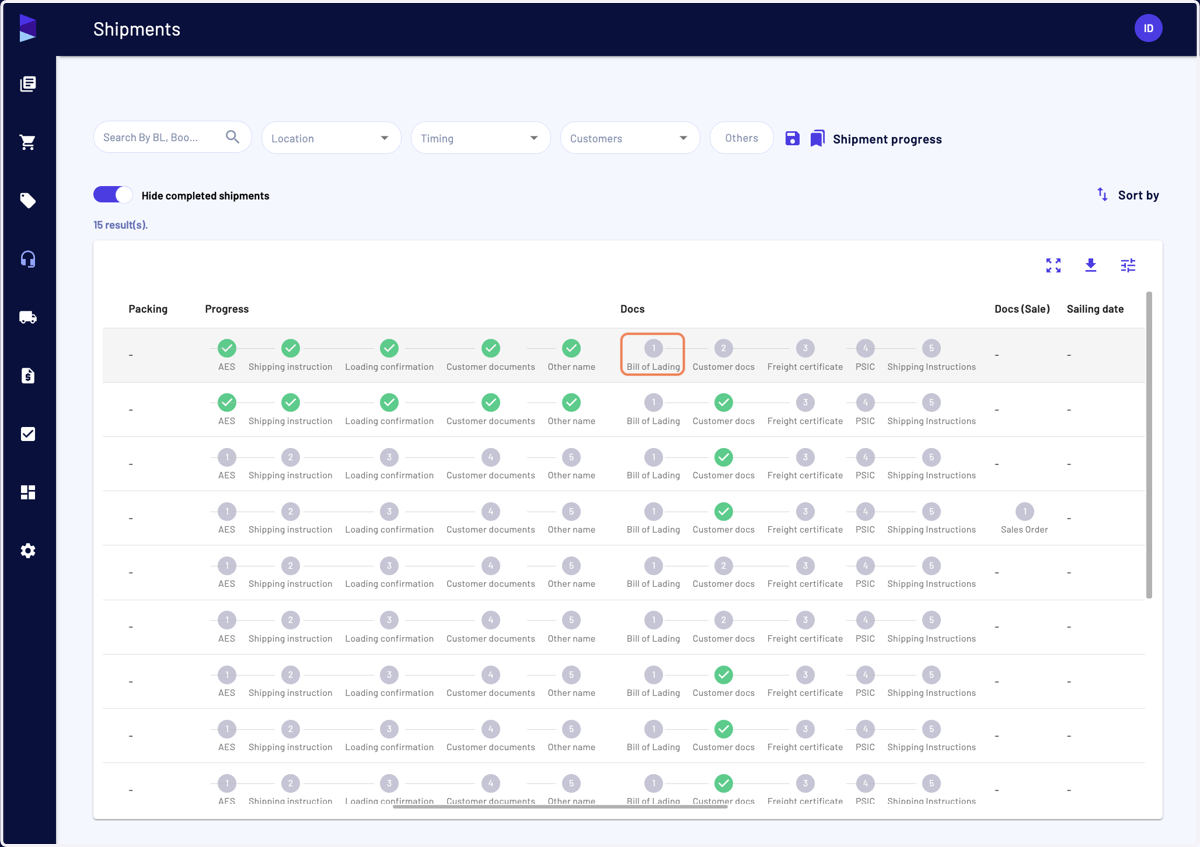Click first row AES green checkmark

pos(227,348)
